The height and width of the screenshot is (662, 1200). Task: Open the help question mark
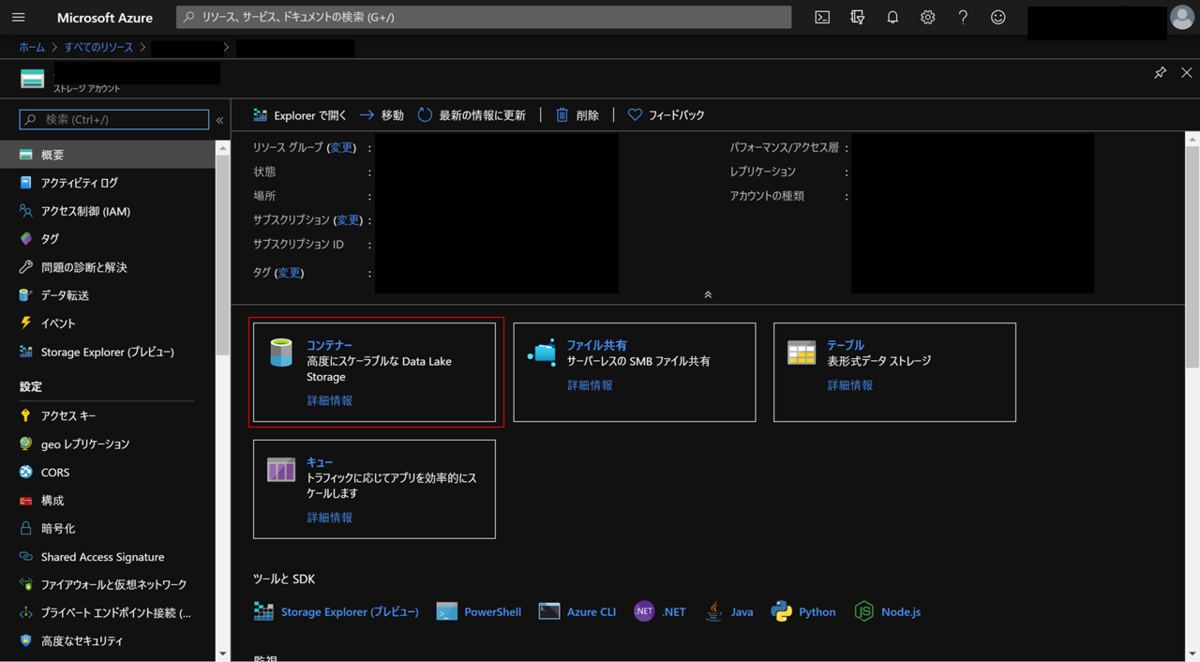(x=963, y=17)
